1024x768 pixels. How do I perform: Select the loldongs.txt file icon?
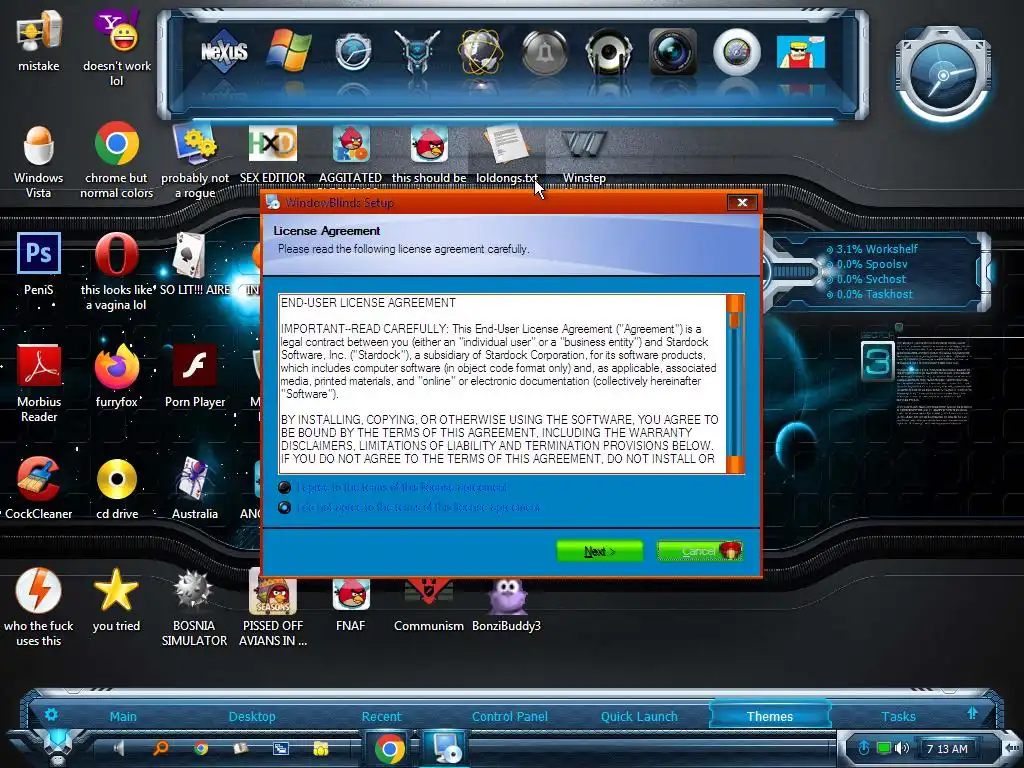(x=507, y=154)
